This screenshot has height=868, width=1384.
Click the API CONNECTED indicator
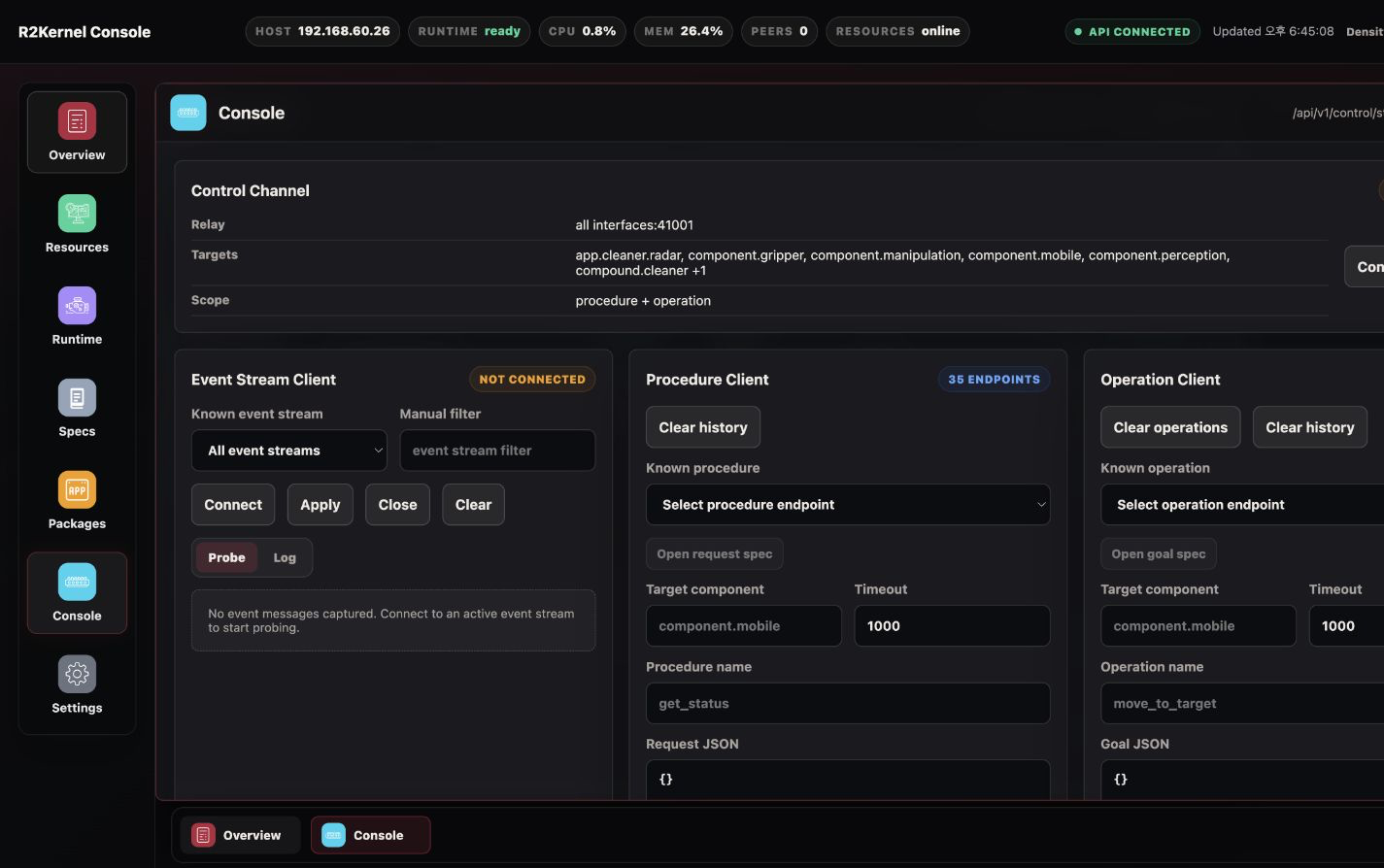[1132, 32]
